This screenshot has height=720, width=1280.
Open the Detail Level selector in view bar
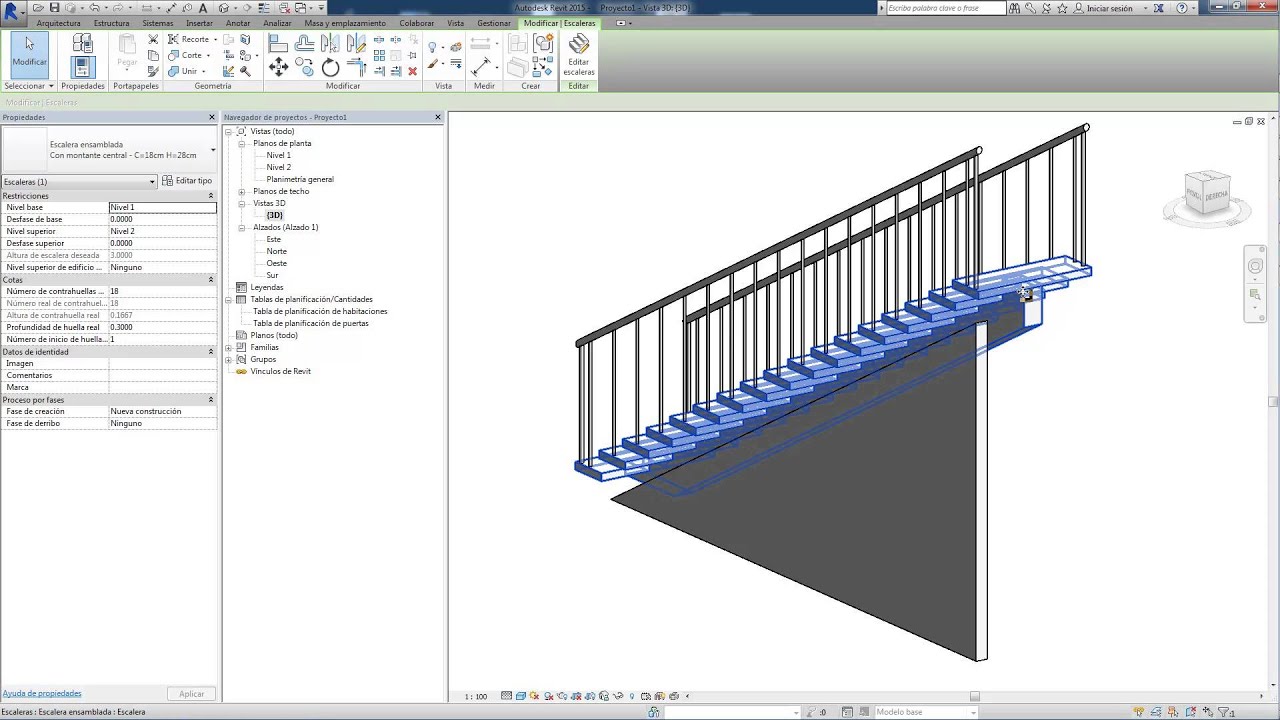tap(506, 696)
